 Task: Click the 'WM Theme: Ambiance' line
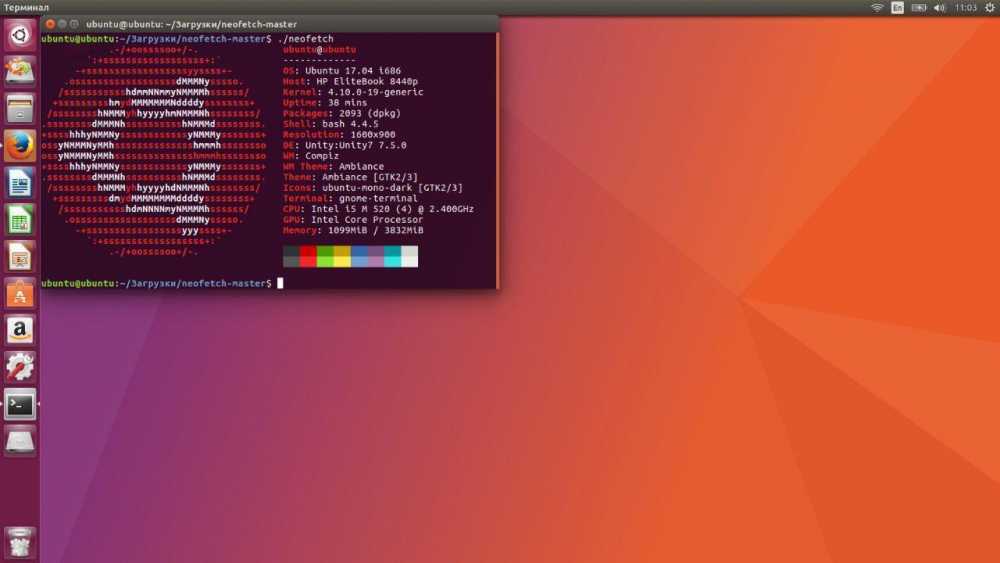point(334,166)
